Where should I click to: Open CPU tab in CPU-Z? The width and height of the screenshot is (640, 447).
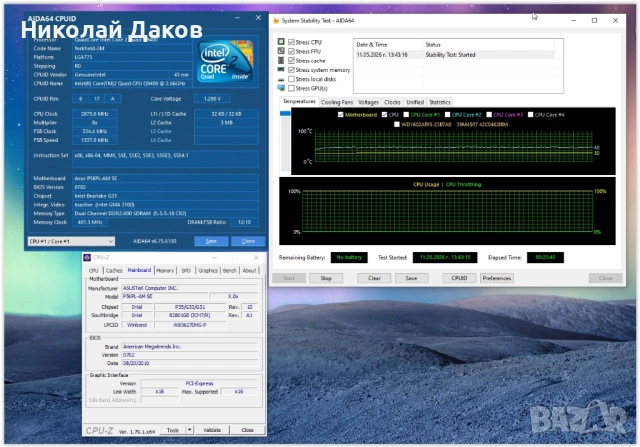click(x=94, y=270)
